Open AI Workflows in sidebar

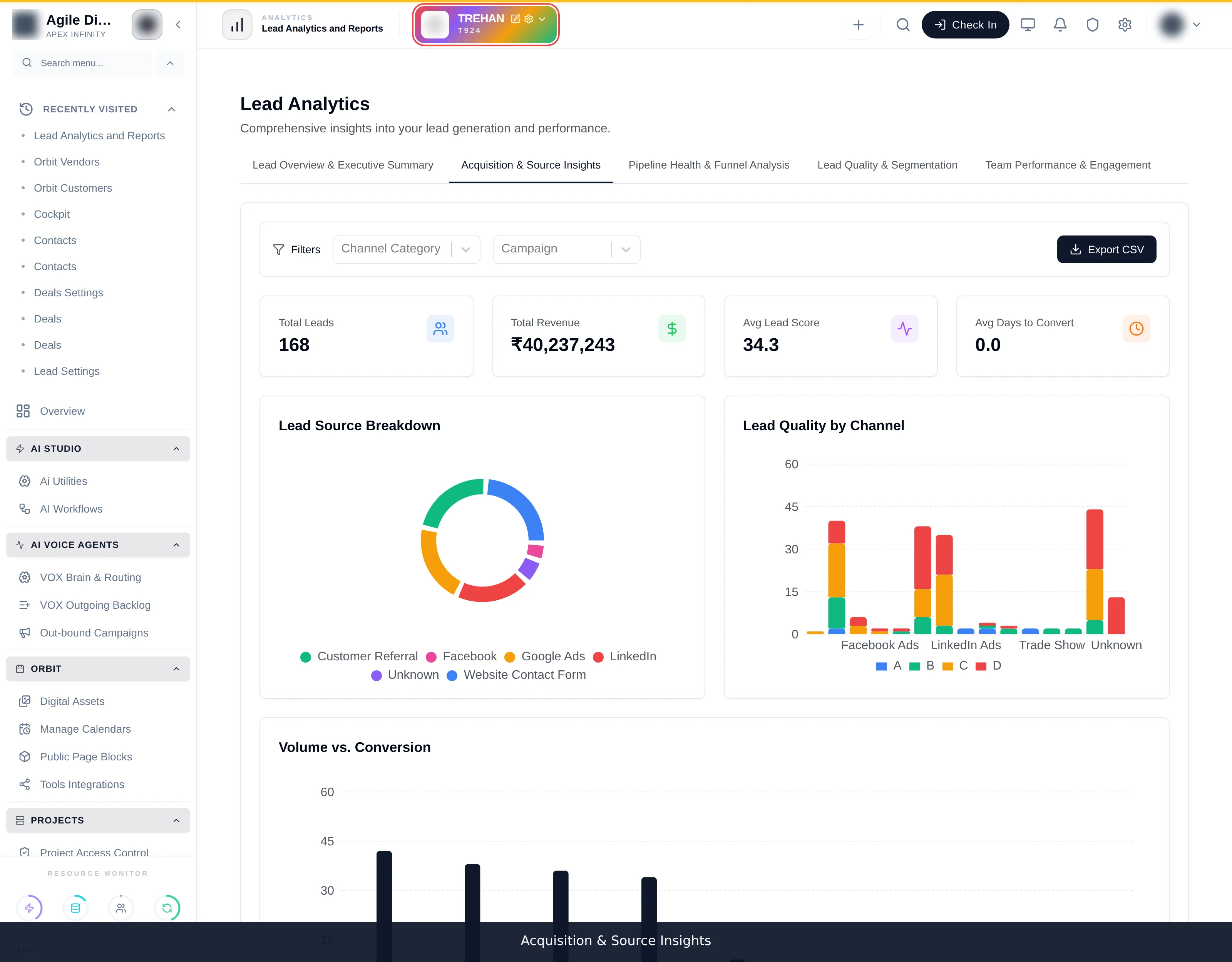(98, 509)
